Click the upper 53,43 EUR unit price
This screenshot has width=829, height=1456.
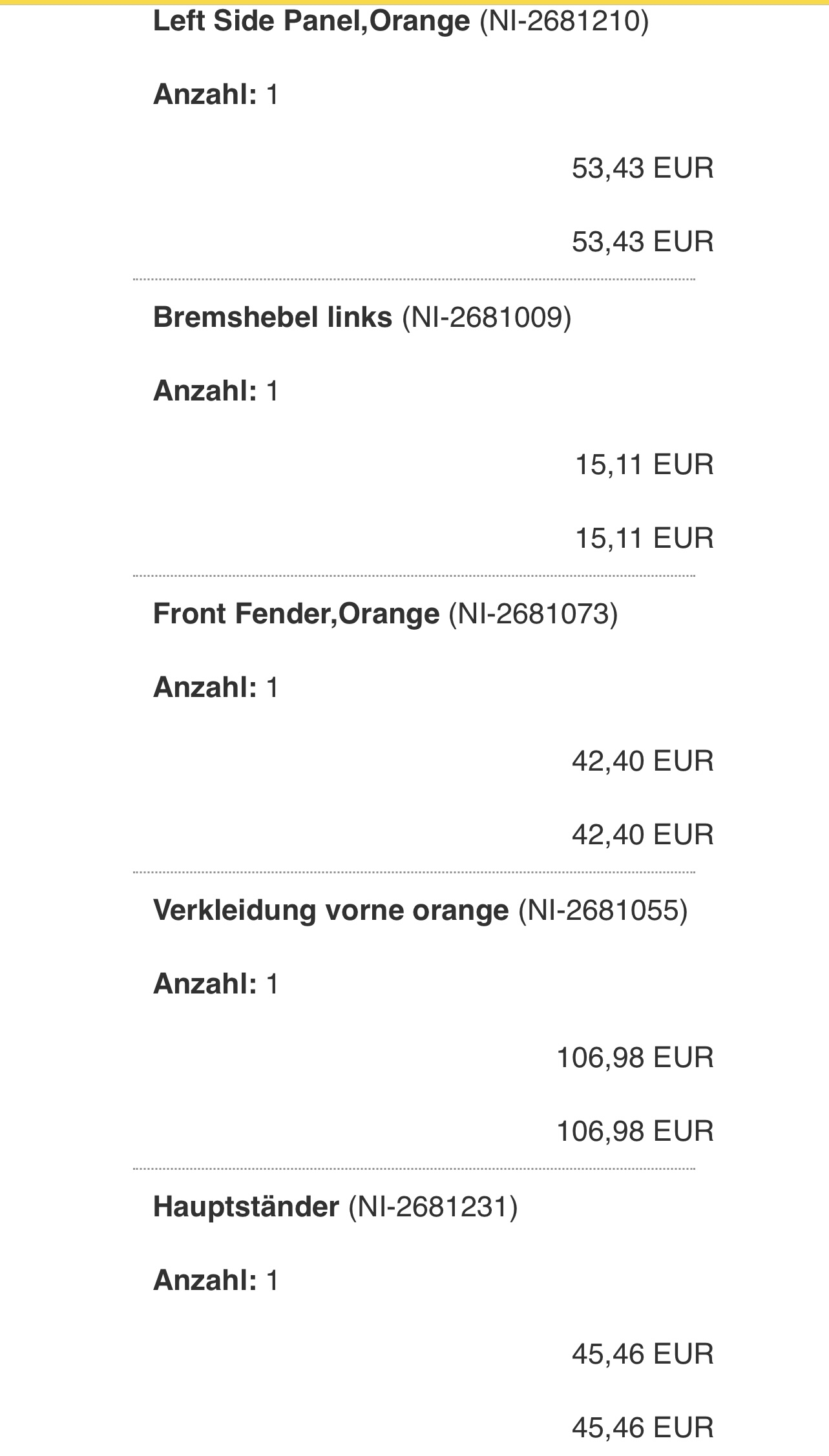[642, 168]
